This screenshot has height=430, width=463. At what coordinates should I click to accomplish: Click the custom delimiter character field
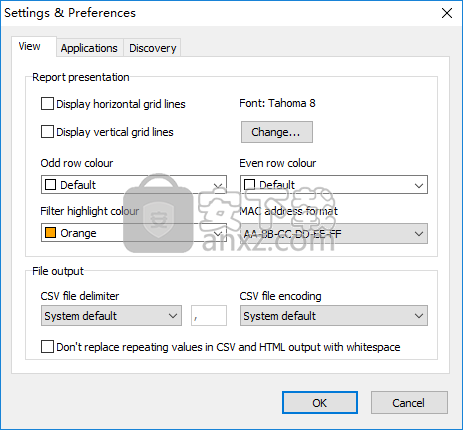209,315
